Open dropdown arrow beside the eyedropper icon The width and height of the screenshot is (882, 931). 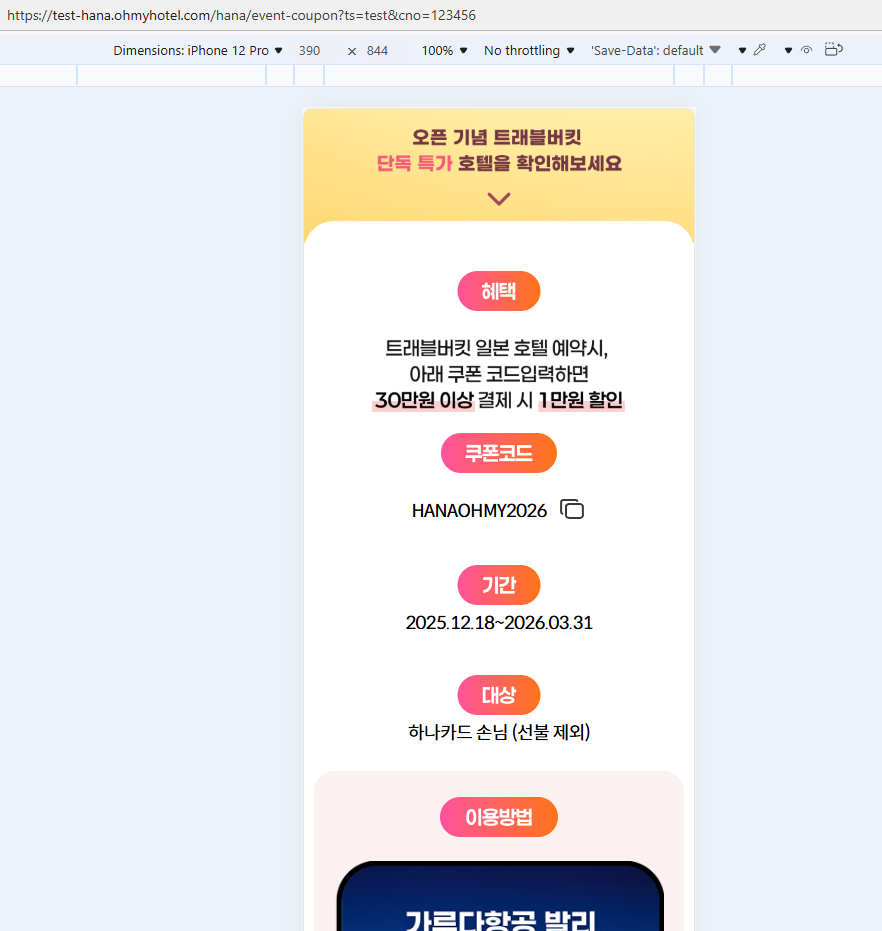[x=742, y=50]
